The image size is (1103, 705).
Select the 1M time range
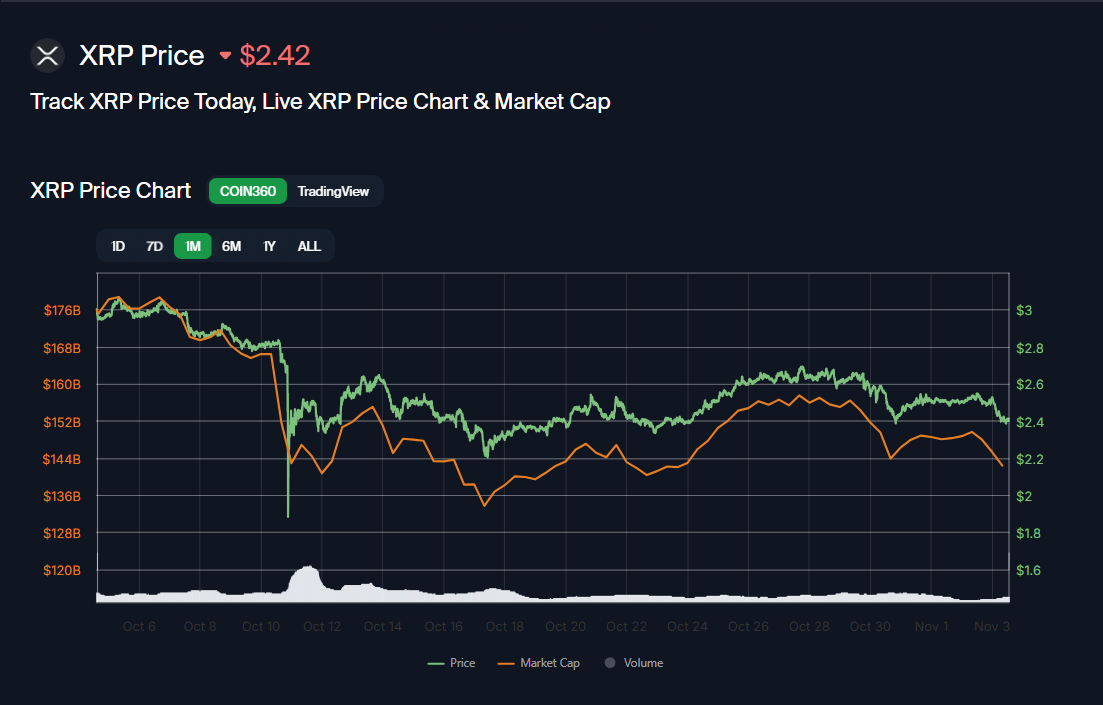[x=193, y=246]
